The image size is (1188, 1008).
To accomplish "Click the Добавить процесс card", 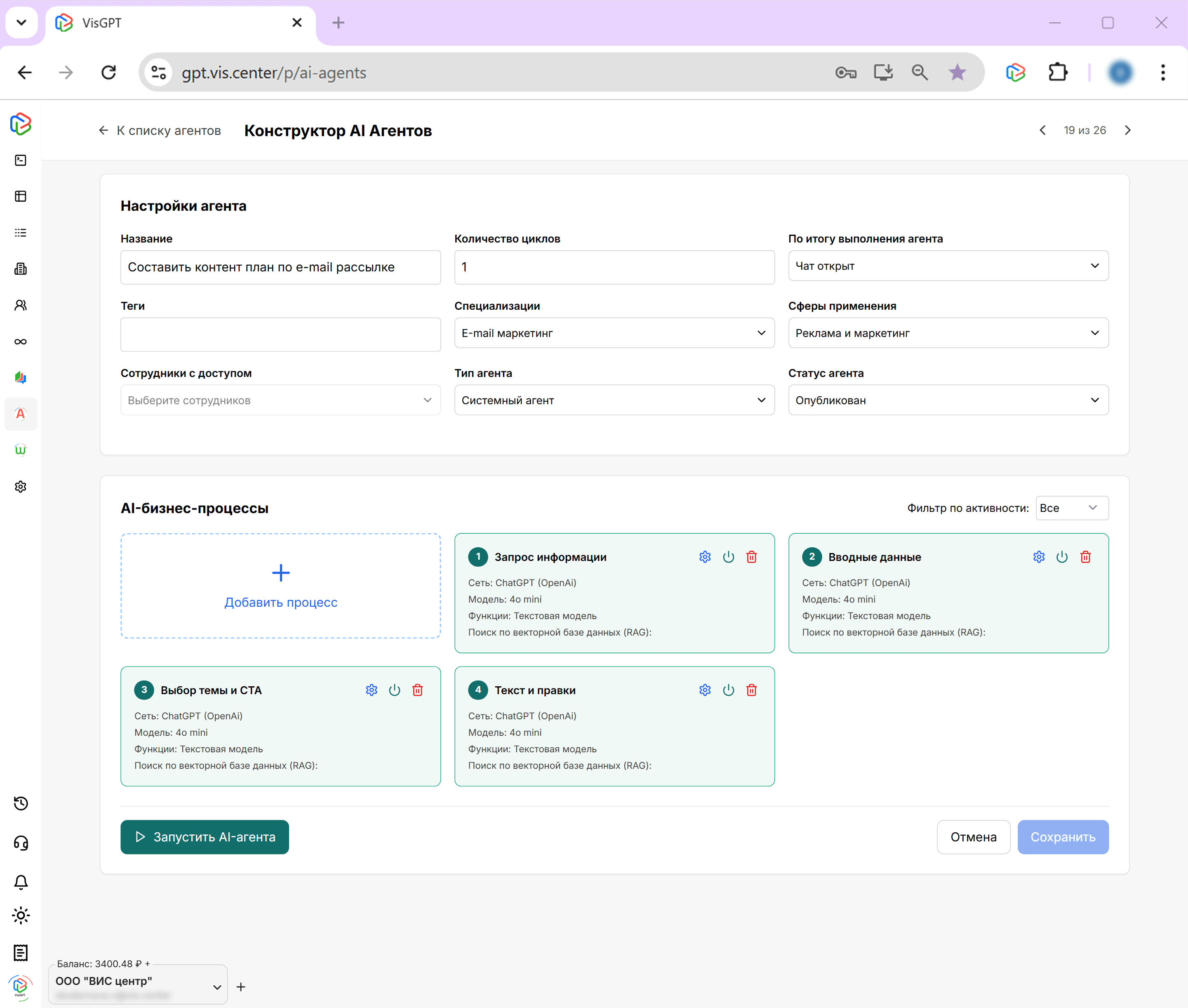I will coord(280,586).
